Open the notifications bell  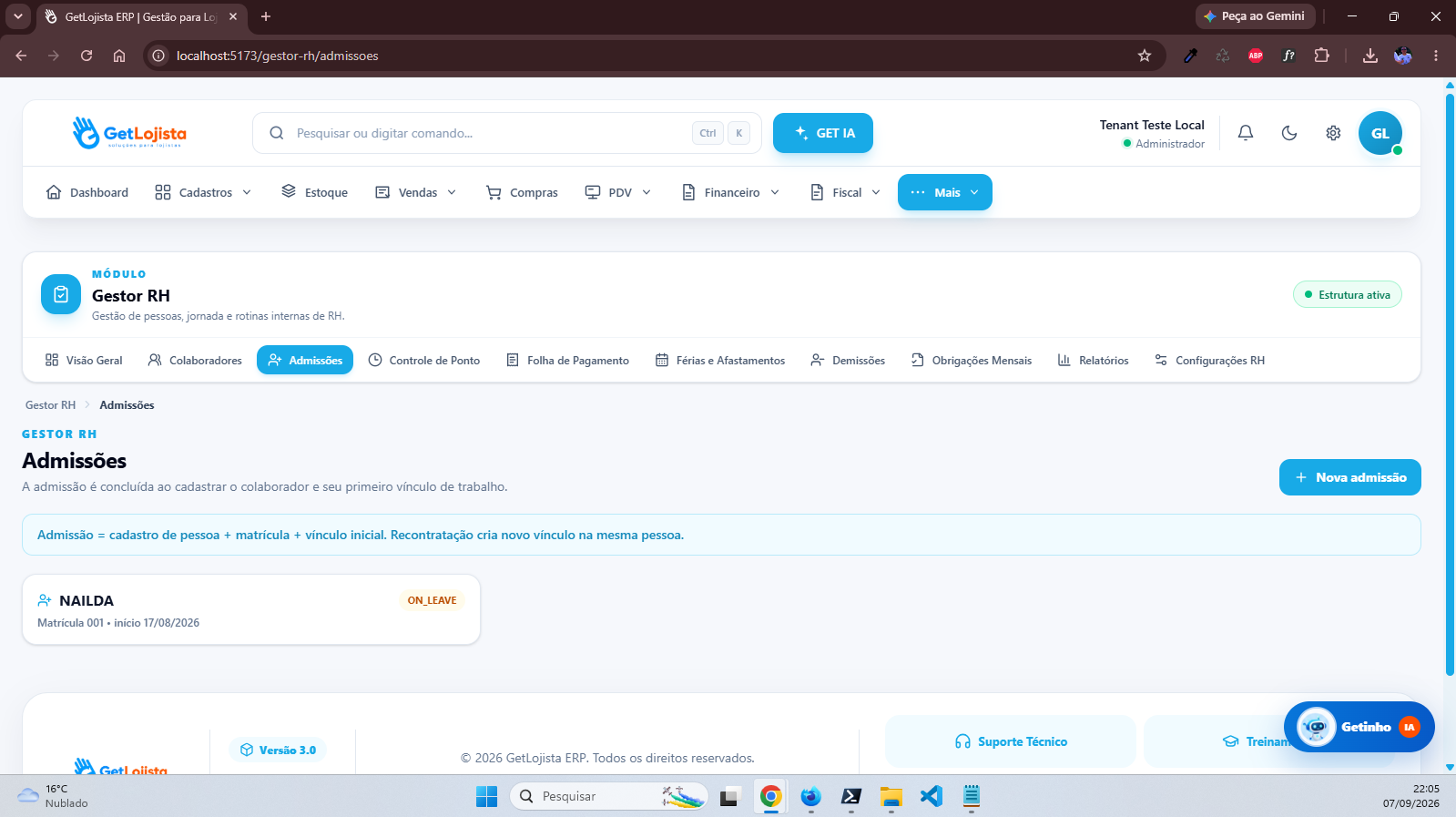coord(1246,133)
